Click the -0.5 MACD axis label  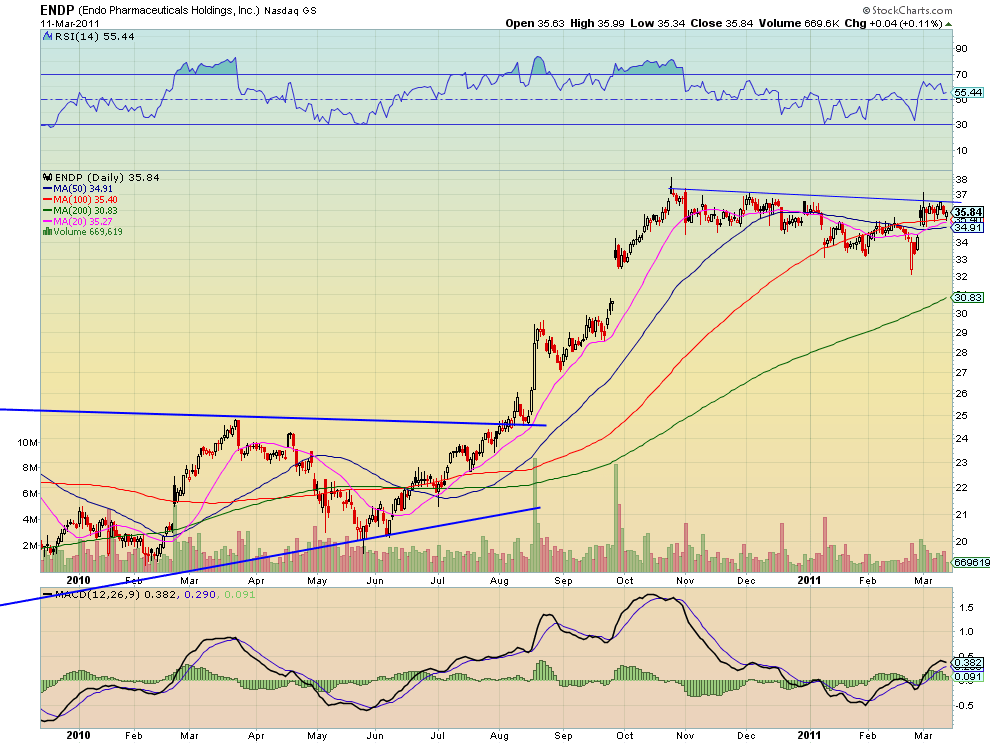pos(963,706)
